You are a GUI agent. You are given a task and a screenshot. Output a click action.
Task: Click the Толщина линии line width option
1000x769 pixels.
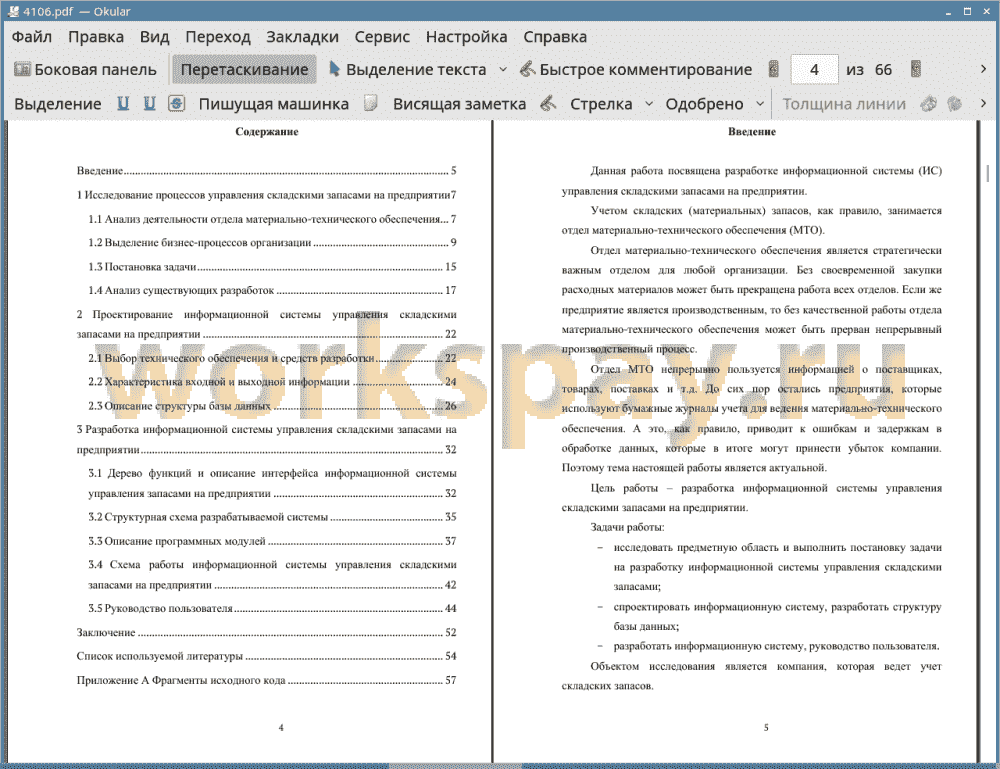point(844,104)
